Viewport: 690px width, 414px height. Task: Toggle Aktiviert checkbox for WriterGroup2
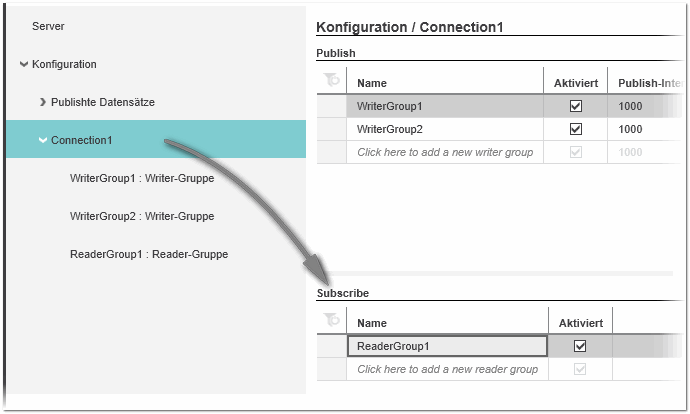pos(575,129)
